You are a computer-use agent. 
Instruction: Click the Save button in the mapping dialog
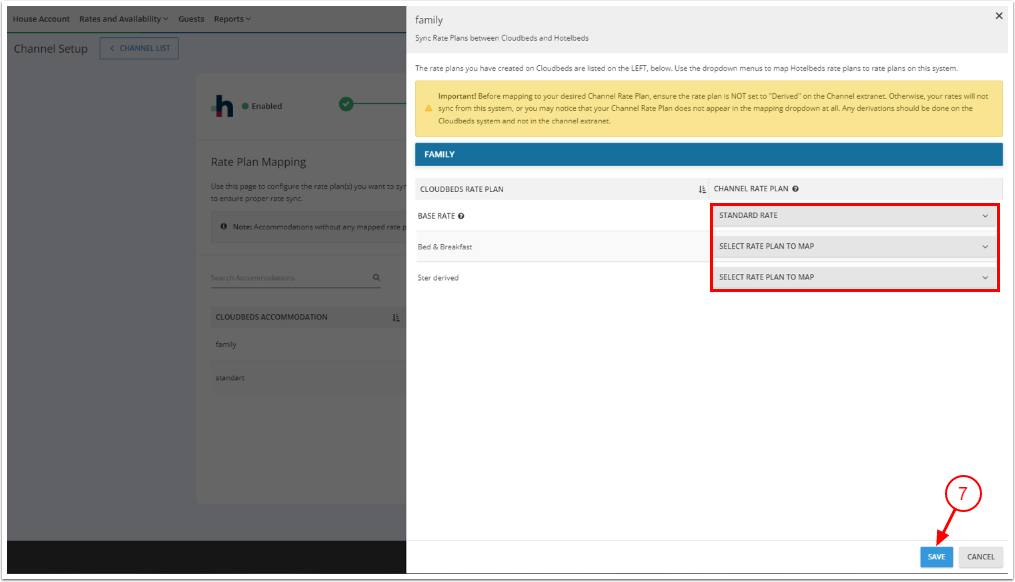[x=936, y=557]
